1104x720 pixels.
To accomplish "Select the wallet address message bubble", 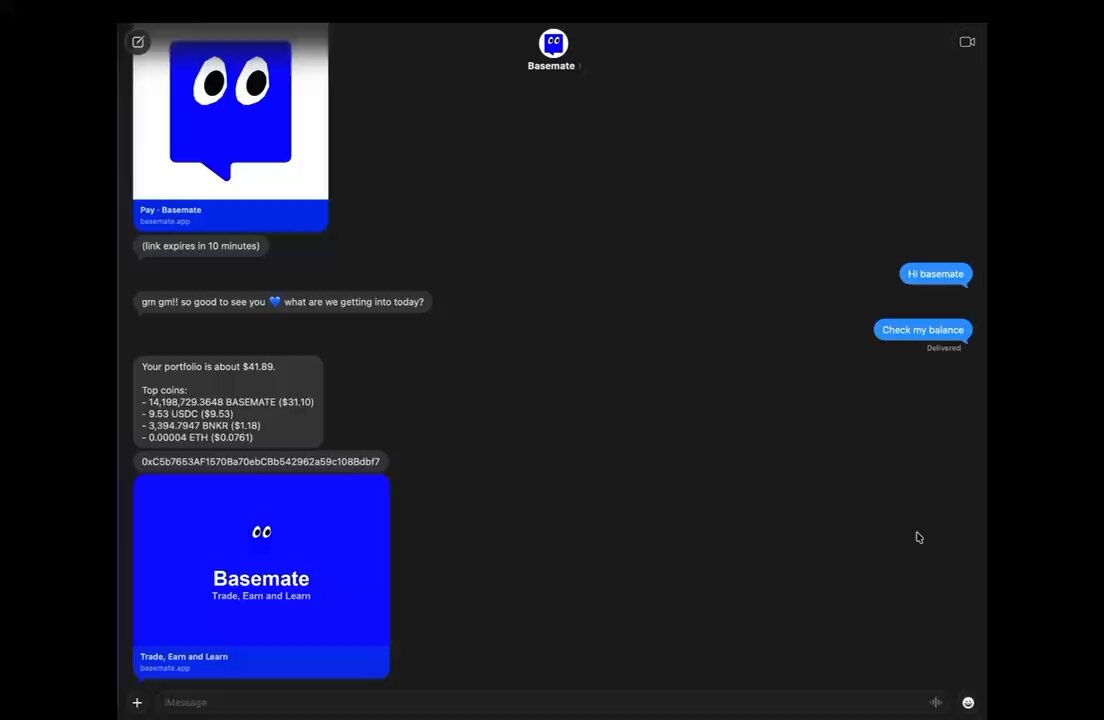I will tap(261, 462).
